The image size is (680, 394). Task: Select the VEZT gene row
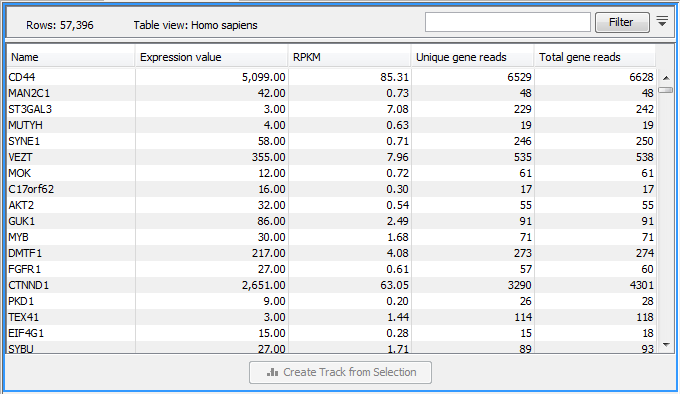coord(331,157)
